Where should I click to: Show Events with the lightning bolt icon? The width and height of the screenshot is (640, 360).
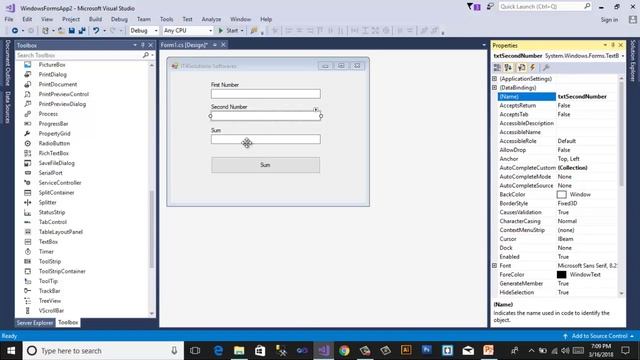533,68
